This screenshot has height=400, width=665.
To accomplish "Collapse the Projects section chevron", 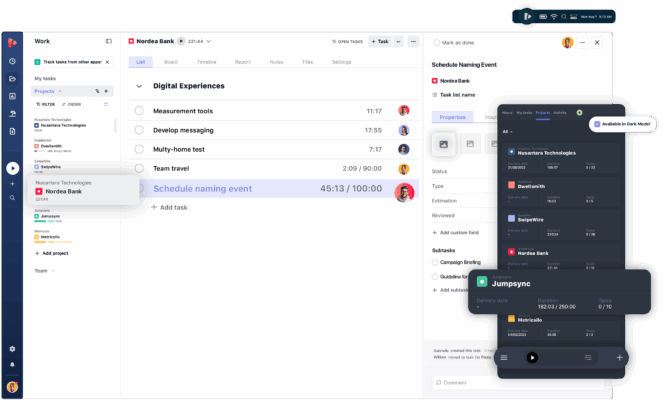I will tap(60, 91).
